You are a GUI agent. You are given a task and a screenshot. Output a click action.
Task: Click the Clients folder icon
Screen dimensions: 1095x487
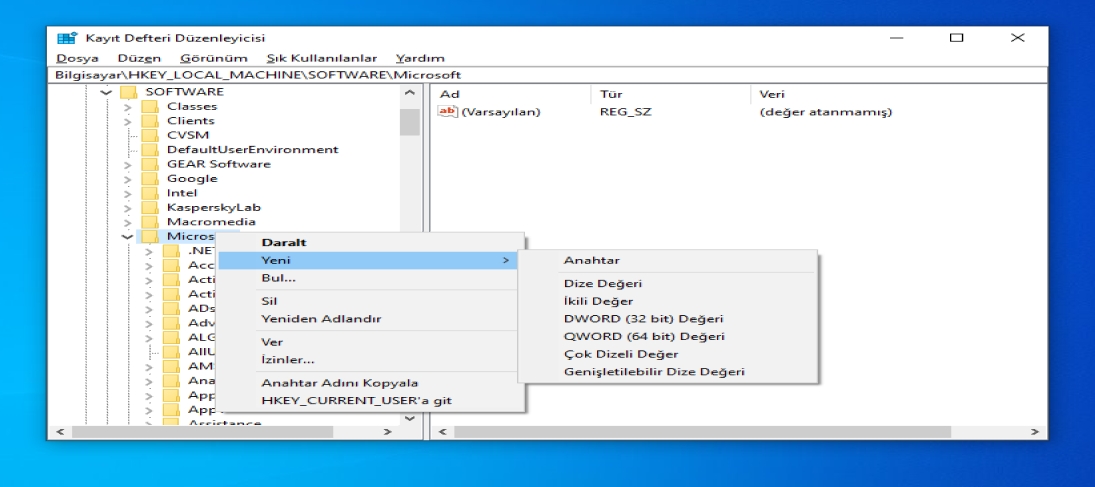149,120
